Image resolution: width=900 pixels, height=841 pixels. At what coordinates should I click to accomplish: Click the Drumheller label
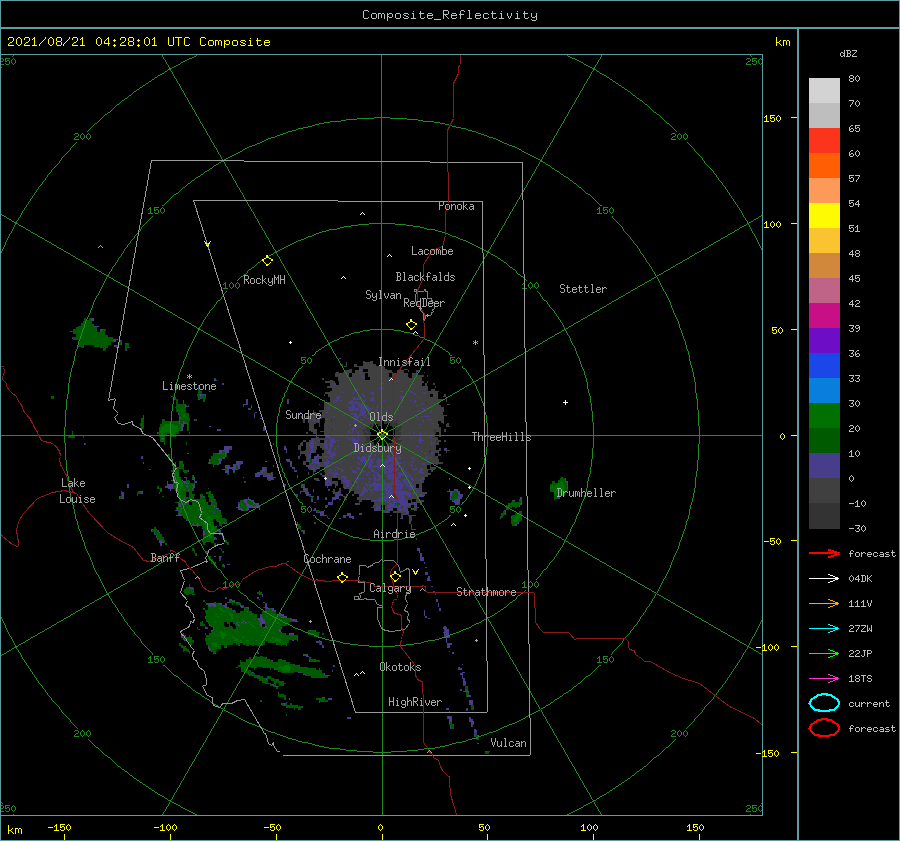[586, 493]
